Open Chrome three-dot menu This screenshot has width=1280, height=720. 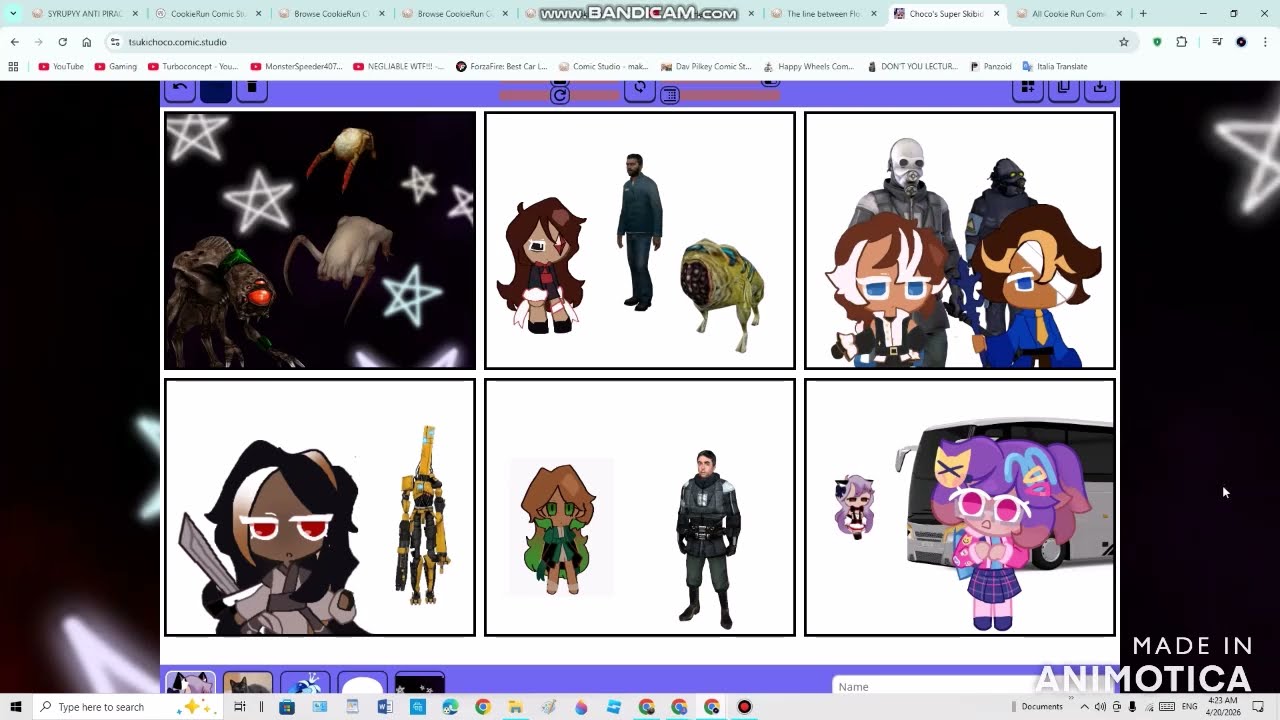click(1265, 42)
